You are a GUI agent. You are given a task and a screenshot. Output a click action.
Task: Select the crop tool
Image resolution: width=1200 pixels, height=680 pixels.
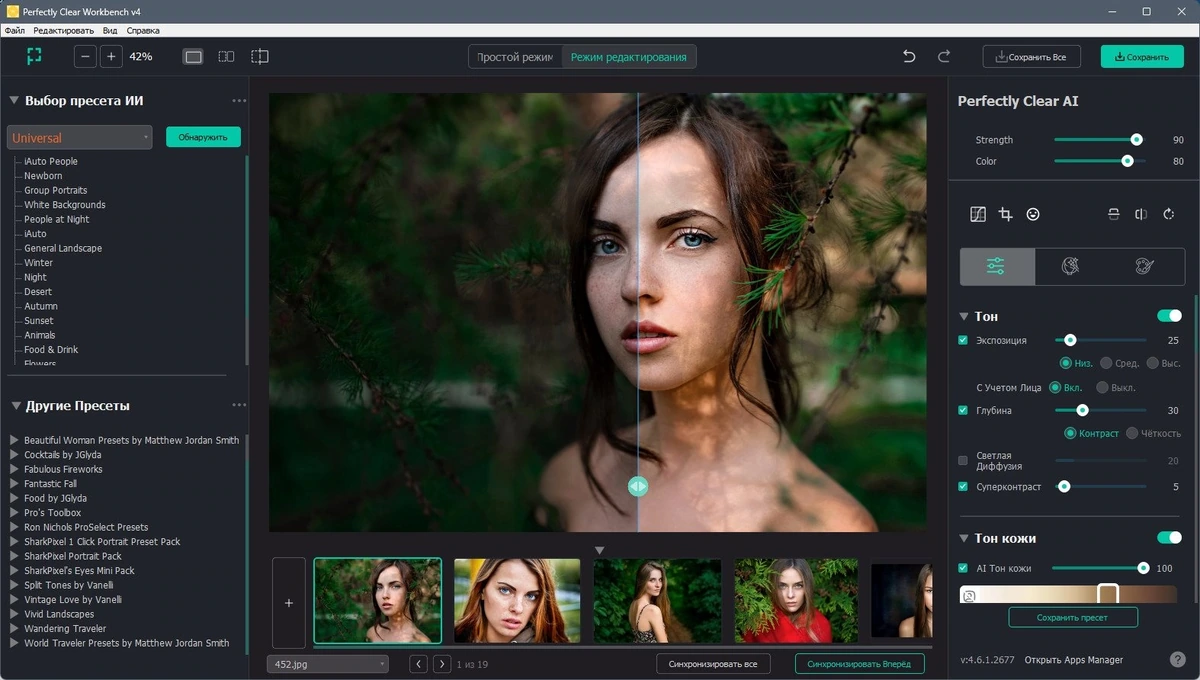pyautogui.click(x=1005, y=214)
